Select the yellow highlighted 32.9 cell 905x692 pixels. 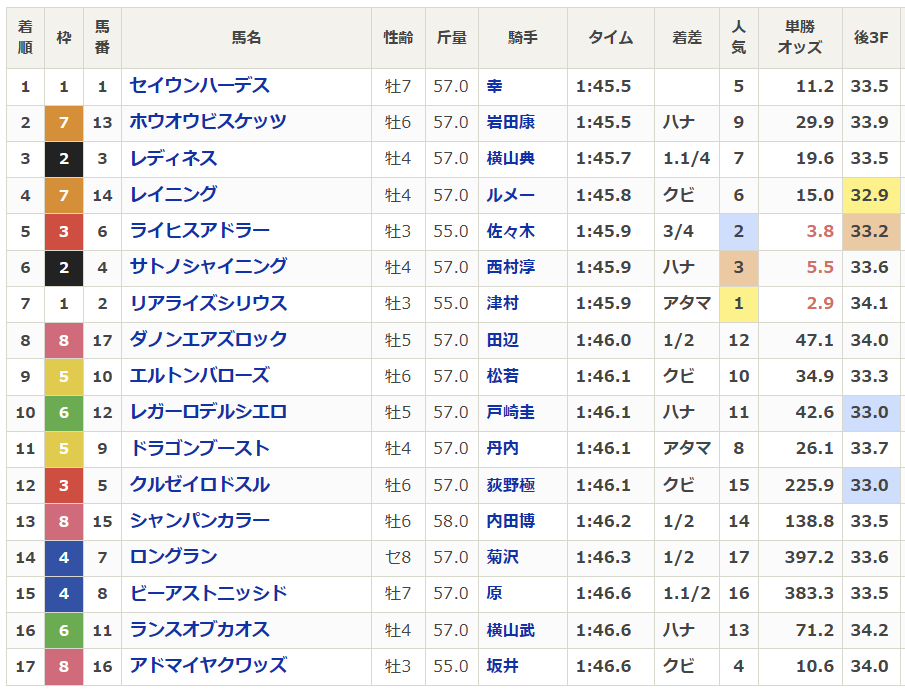point(871,195)
